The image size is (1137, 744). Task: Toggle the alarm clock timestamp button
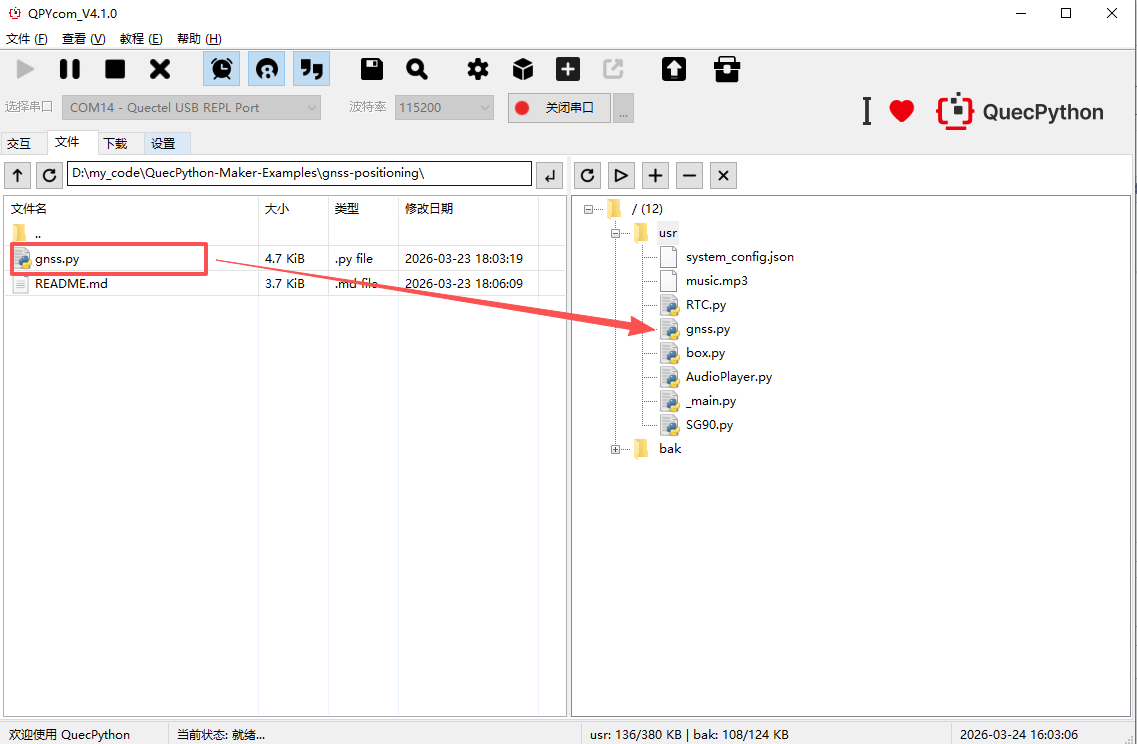(x=221, y=69)
